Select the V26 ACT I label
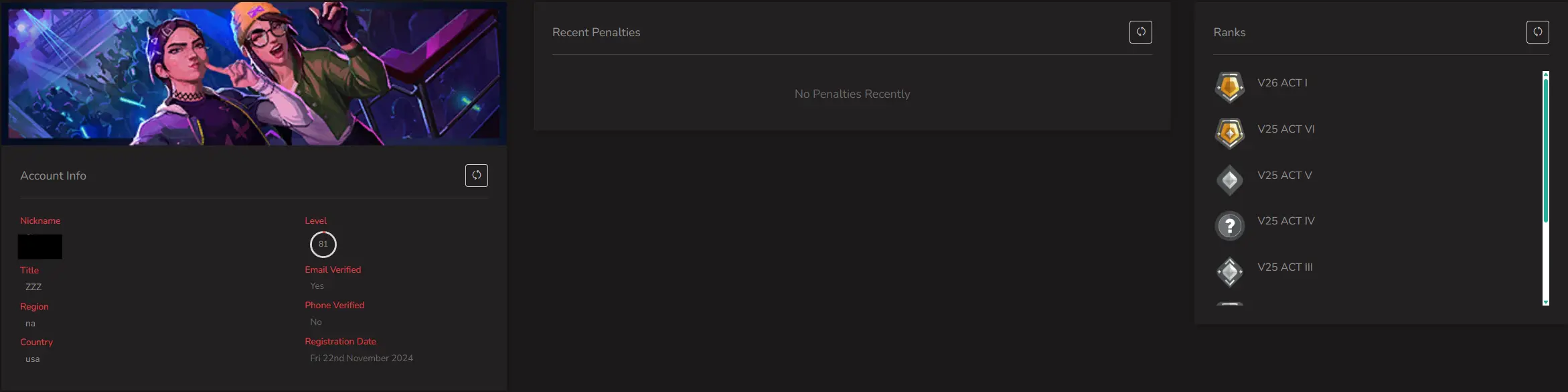Viewport: 1568px width, 392px height. pos(1282,83)
